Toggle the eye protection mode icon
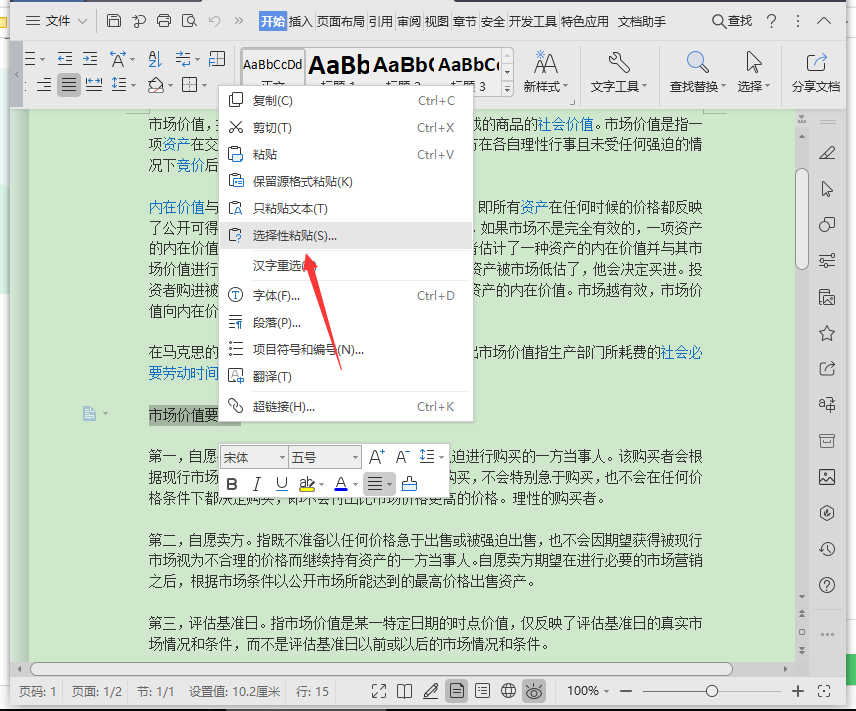856x711 pixels. coord(534,691)
